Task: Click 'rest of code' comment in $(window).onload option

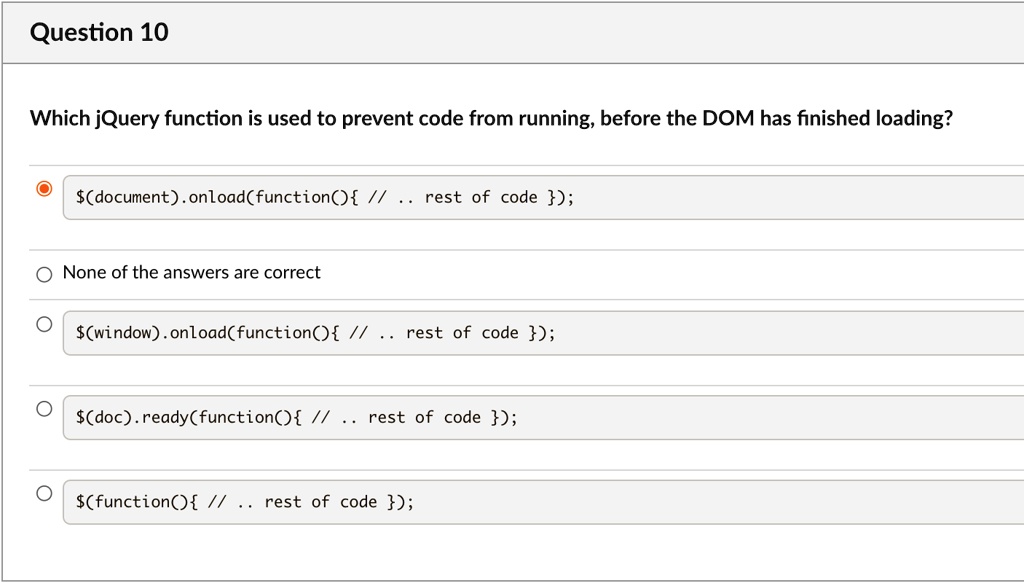Action: coord(462,333)
